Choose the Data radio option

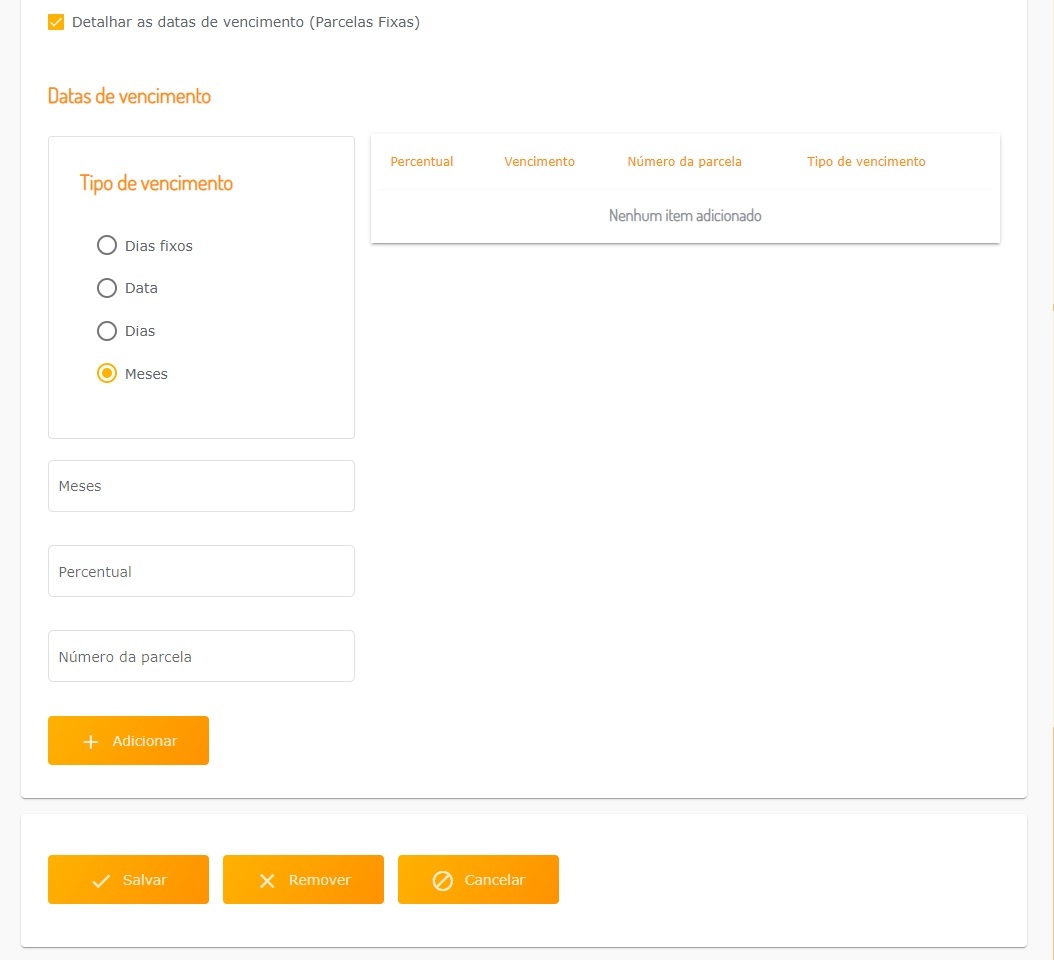(107, 288)
